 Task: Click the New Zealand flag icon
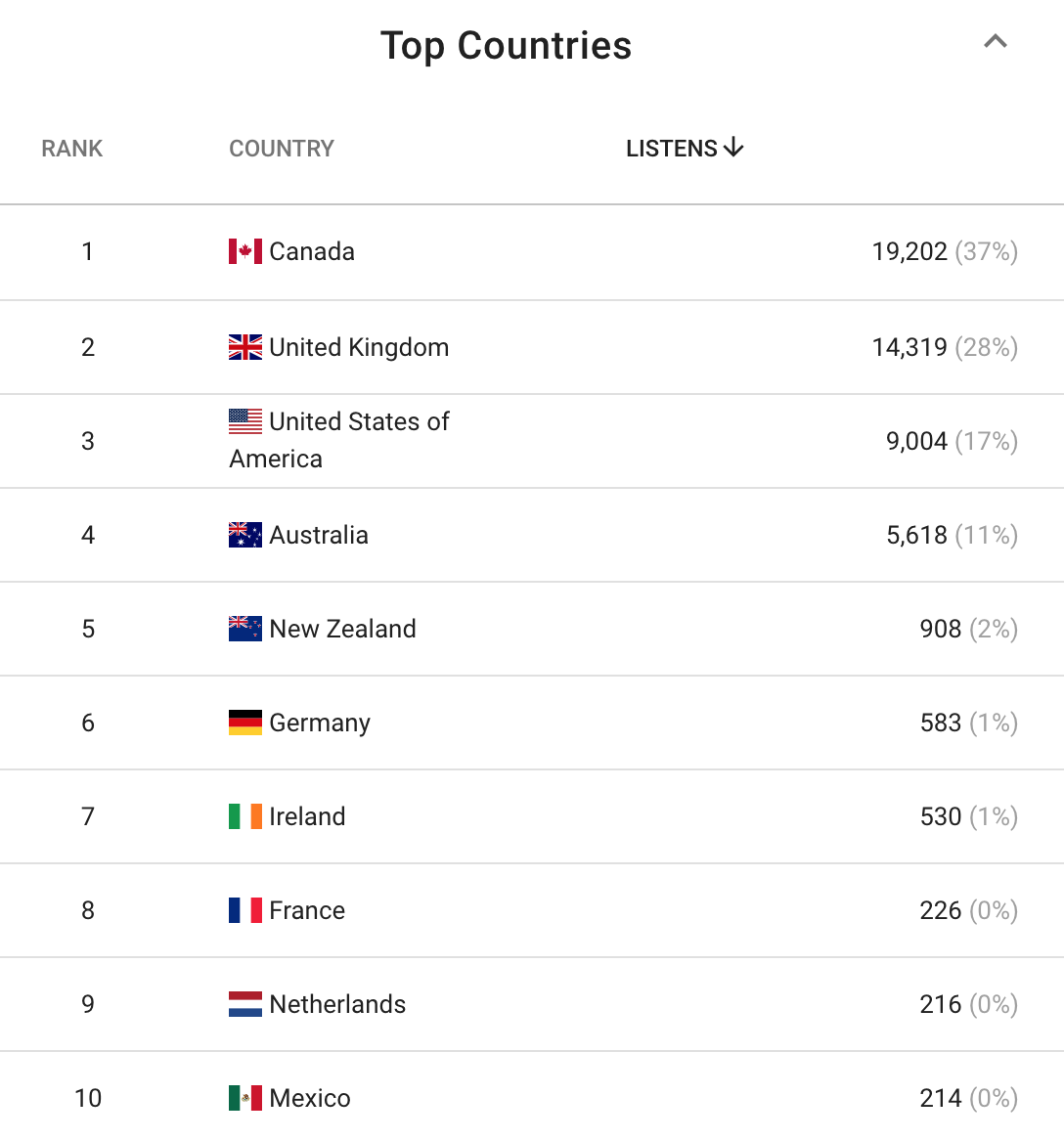(245, 629)
